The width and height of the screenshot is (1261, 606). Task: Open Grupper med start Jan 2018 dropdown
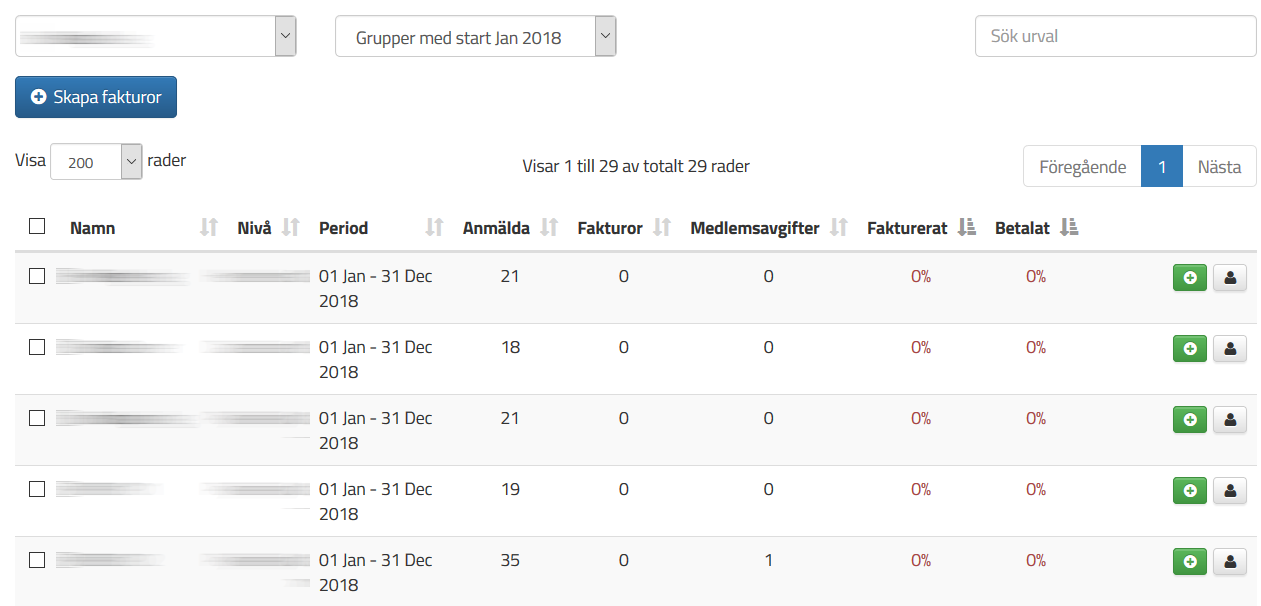pyautogui.click(x=476, y=37)
